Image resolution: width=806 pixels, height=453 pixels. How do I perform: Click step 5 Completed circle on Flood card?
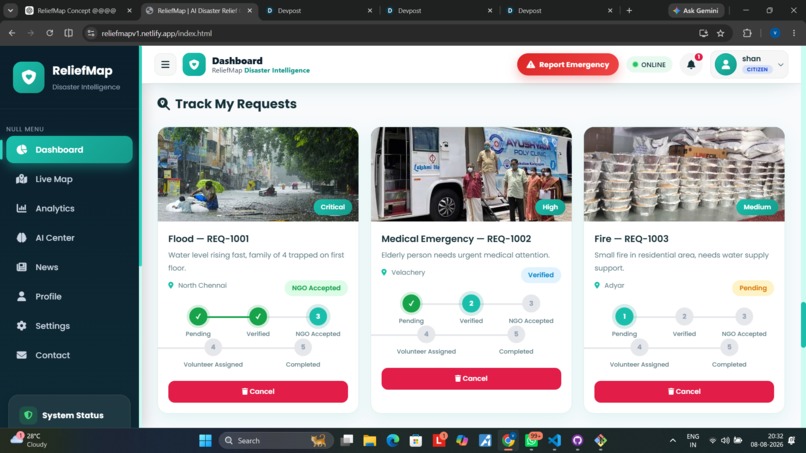pyautogui.click(x=303, y=347)
